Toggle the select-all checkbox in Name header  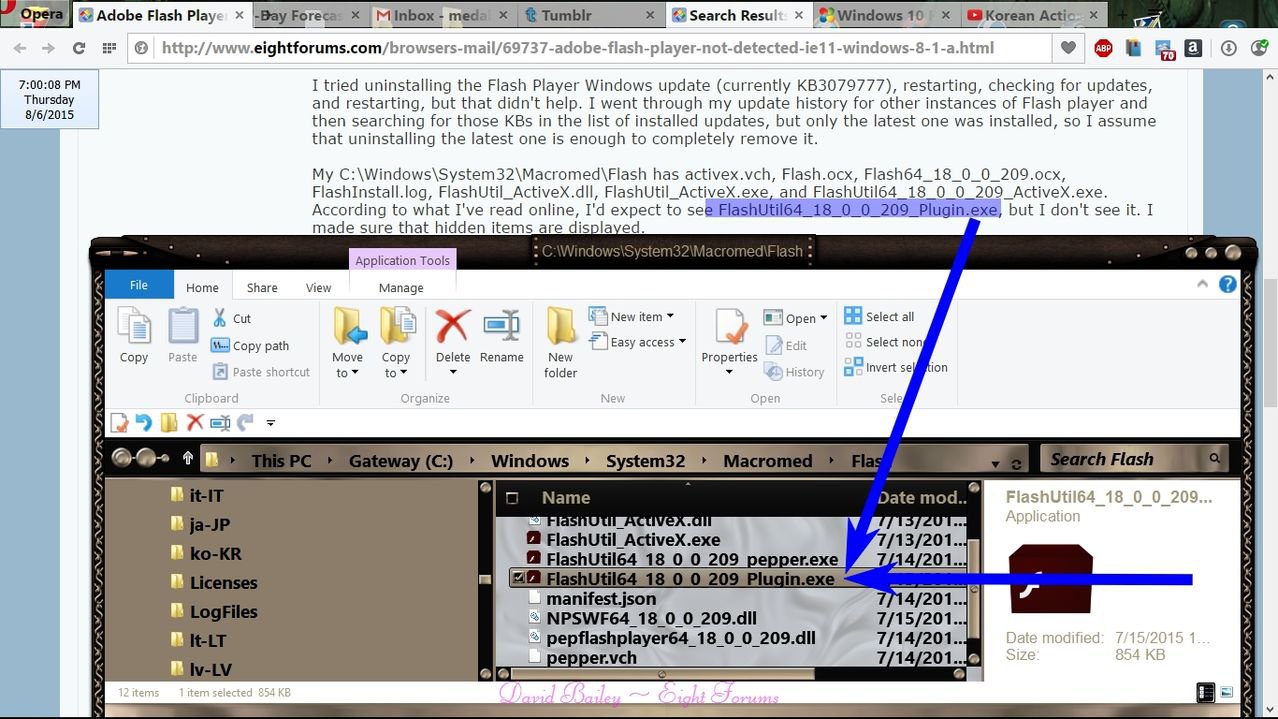(512, 498)
